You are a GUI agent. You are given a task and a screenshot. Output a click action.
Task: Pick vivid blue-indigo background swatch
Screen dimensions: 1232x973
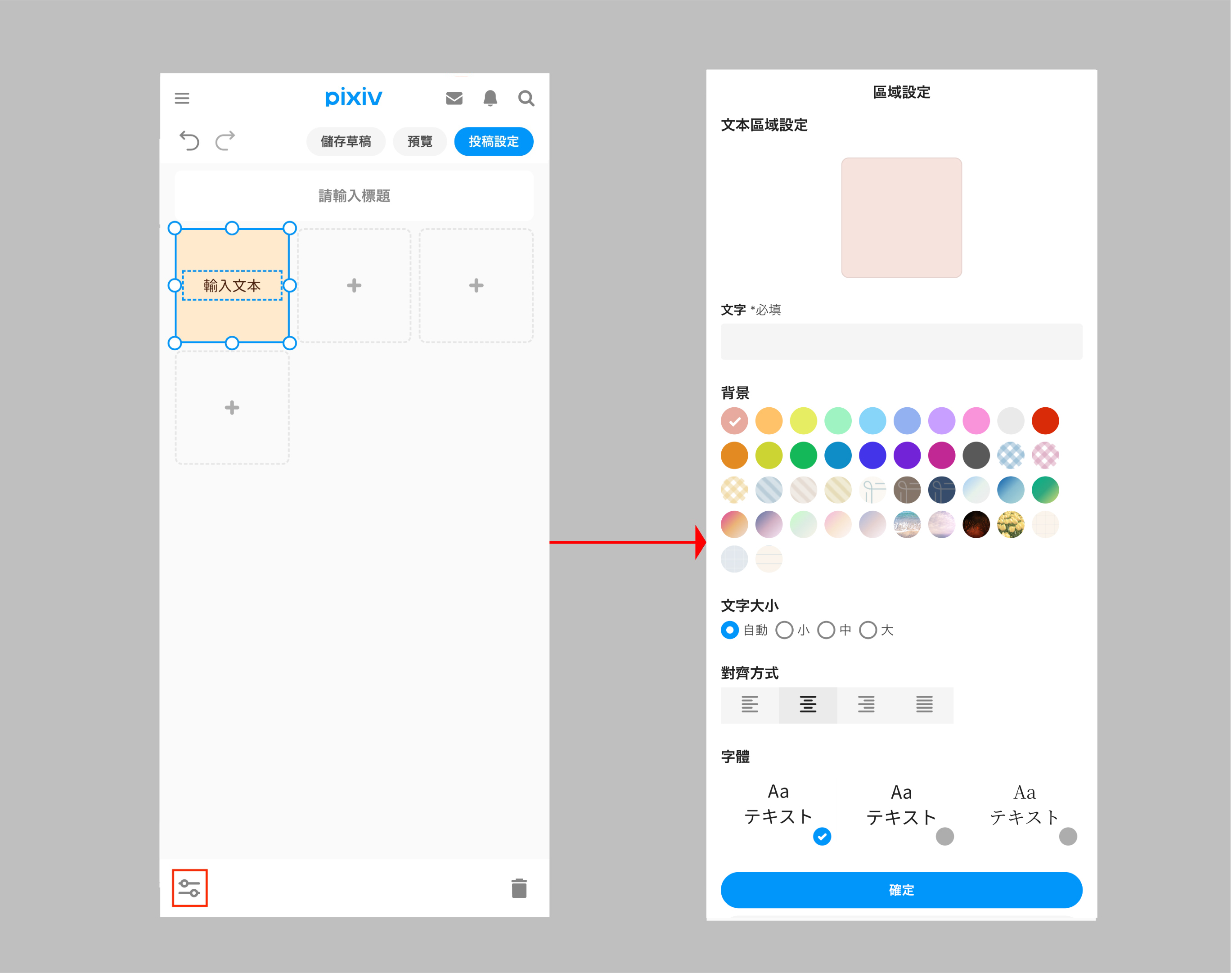pos(872,455)
